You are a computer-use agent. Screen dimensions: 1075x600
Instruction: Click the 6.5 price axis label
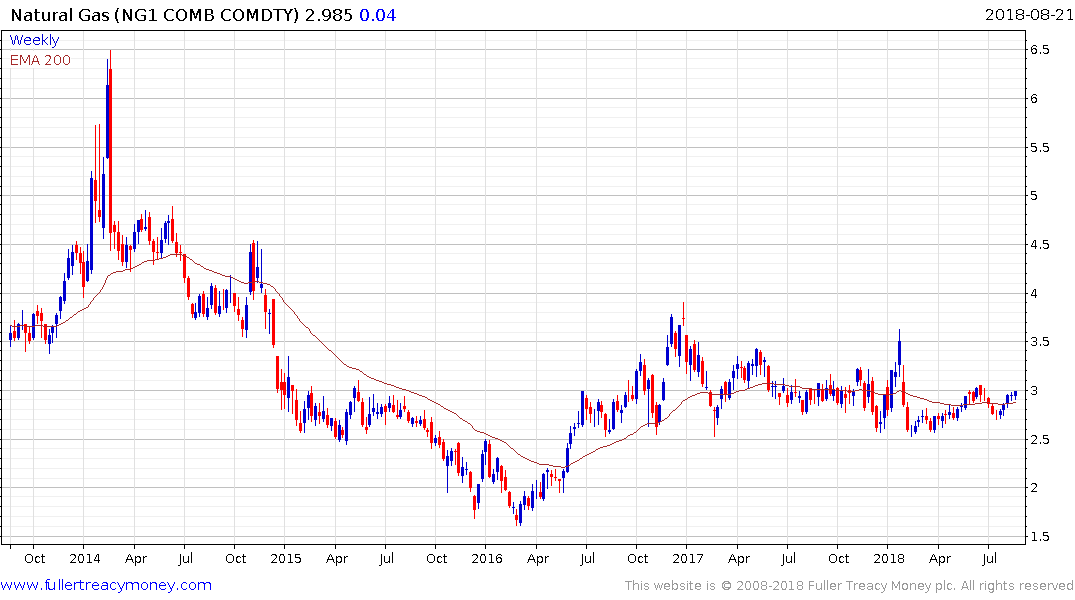point(1039,50)
